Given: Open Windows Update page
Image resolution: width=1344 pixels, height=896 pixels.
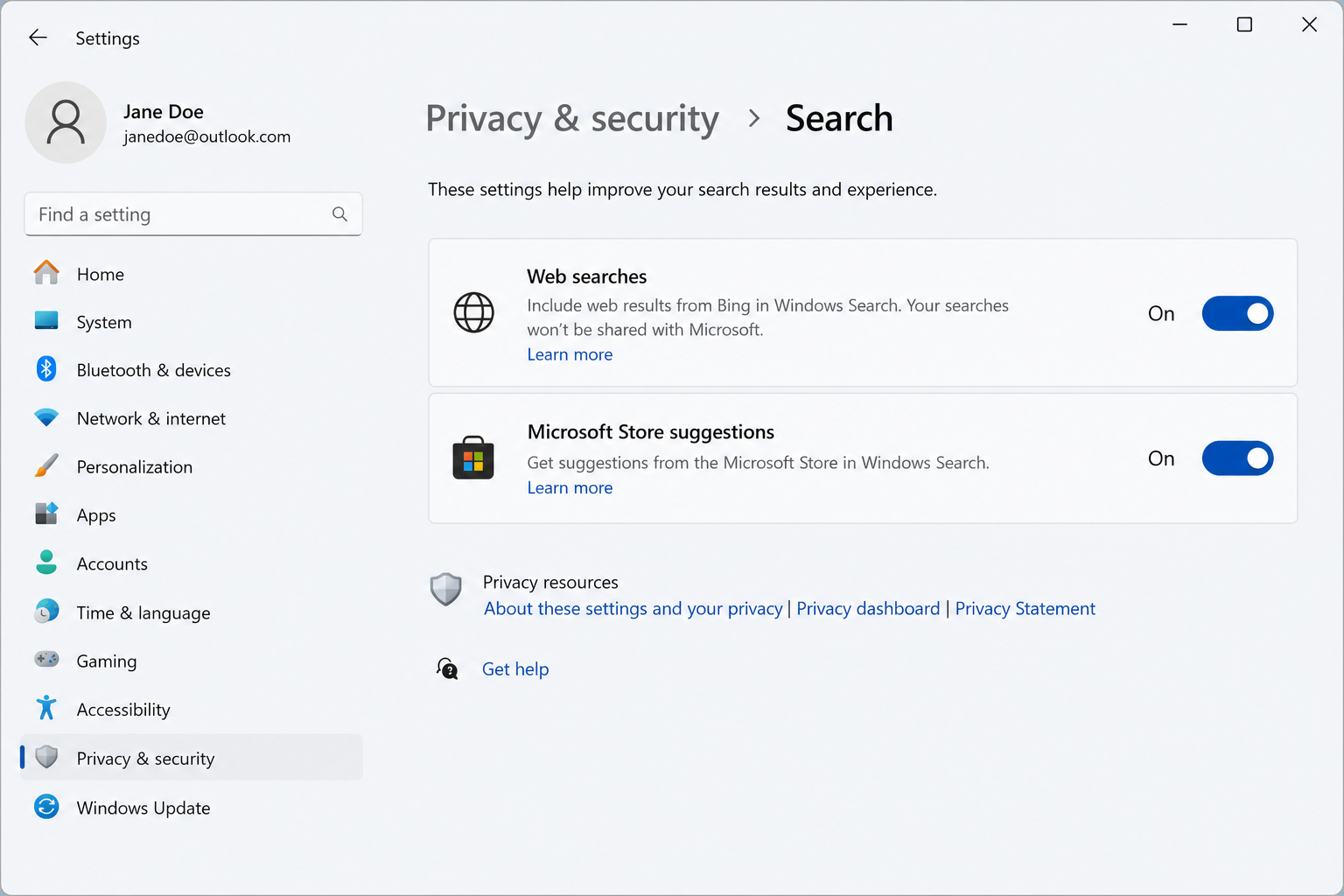Looking at the screenshot, I should pyautogui.click(x=191, y=808).
